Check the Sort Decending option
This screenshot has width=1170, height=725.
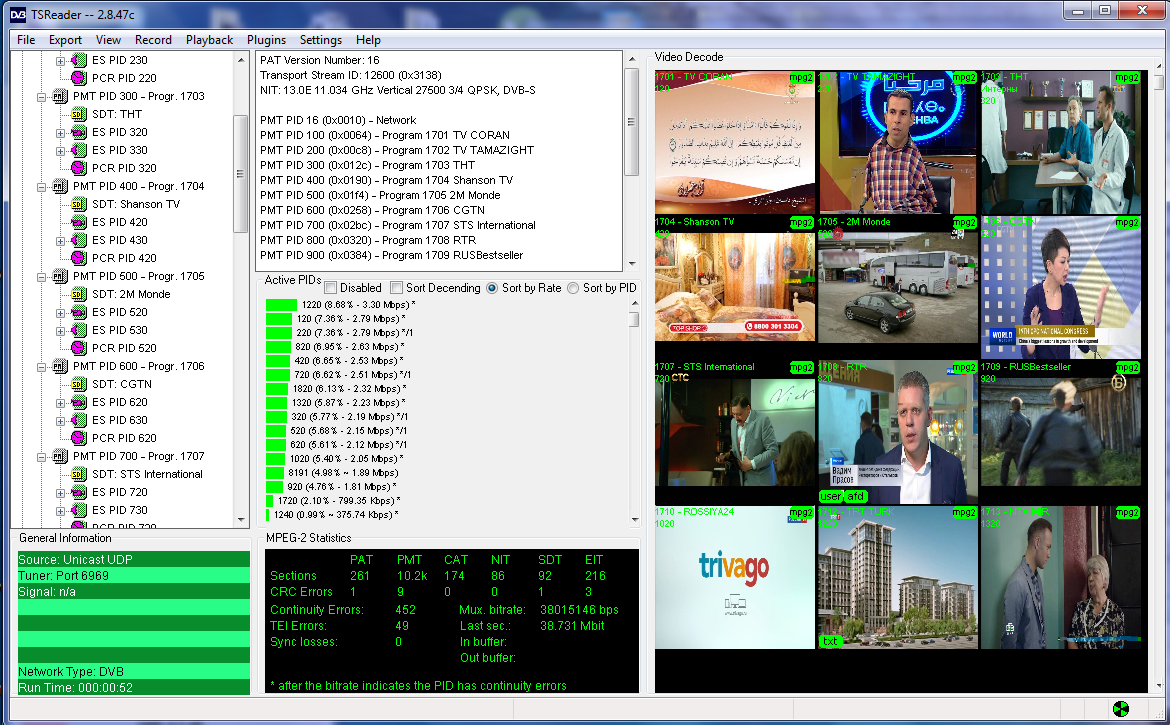(397, 288)
